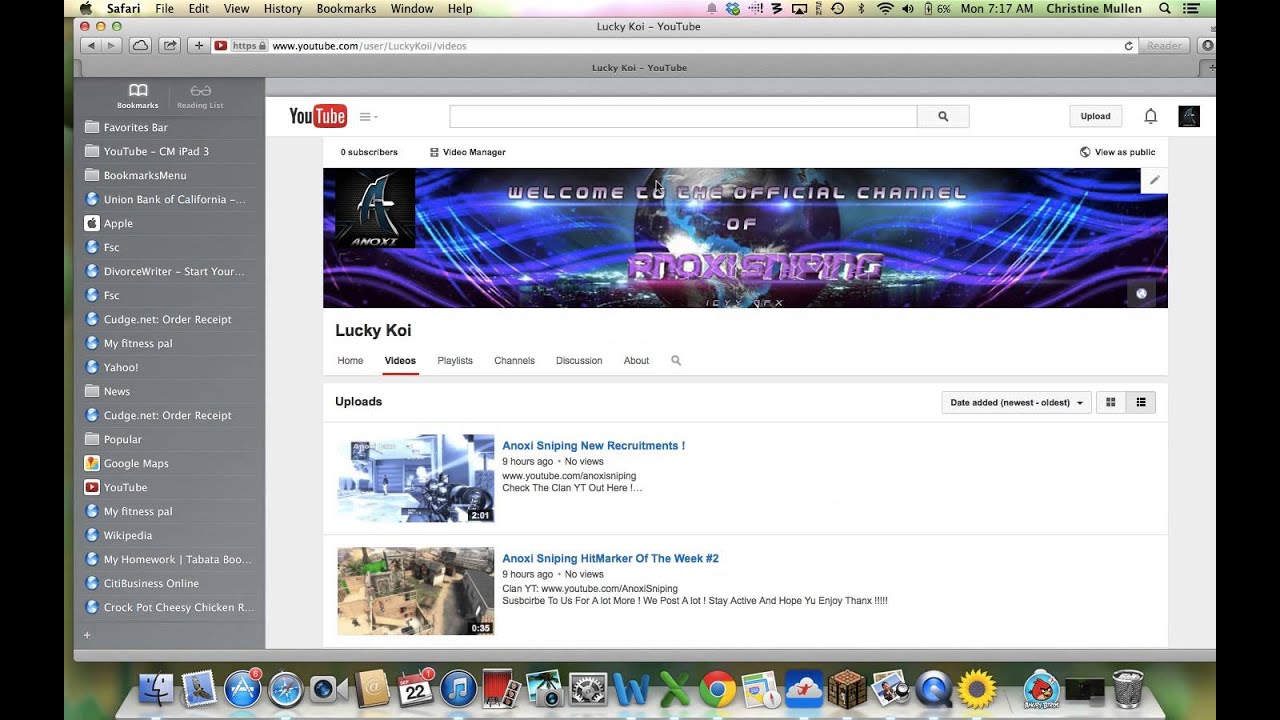This screenshot has width=1280, height=720.
Task: Open the Discussion tab
Action: coord(579,360)
